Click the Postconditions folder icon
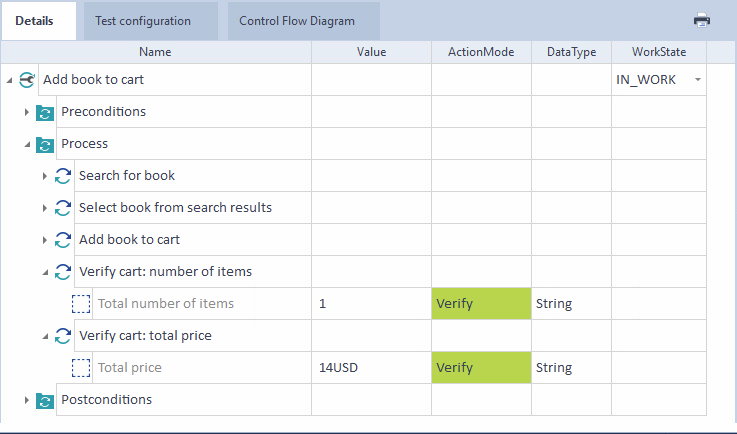The image size is (737, 434). click(44, 400)
